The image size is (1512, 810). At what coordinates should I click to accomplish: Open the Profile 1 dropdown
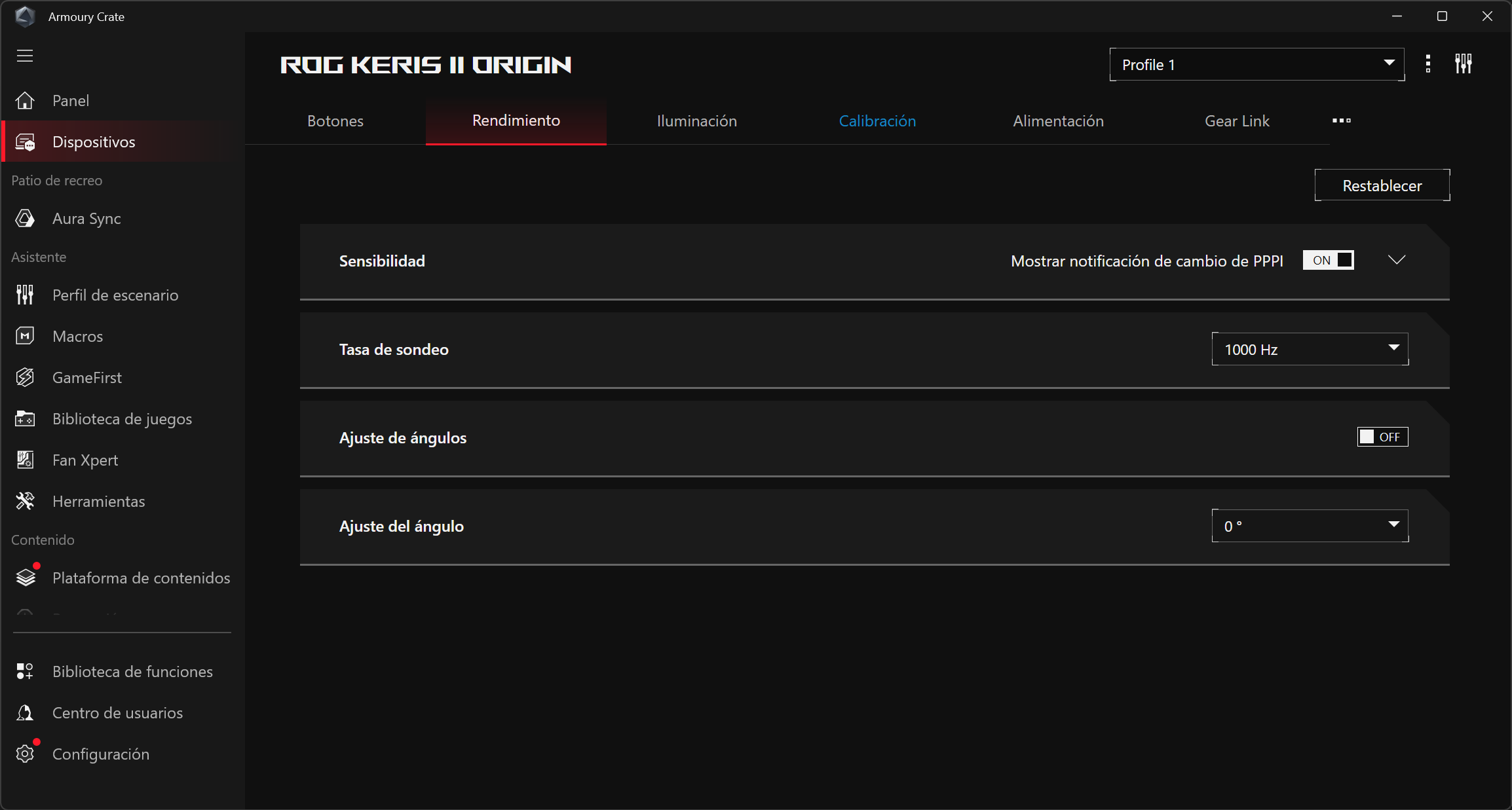point(1257,64)
